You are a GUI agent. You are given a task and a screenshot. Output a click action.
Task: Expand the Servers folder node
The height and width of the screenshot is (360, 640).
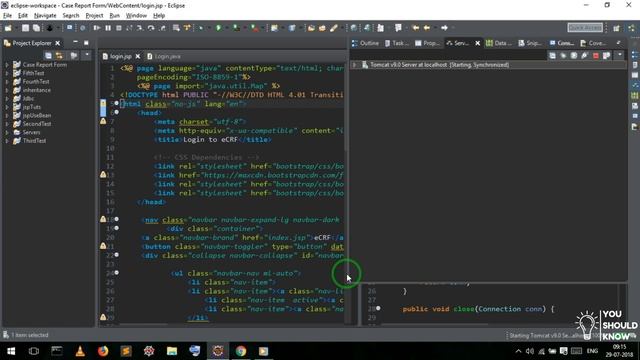tap(7, 132)
